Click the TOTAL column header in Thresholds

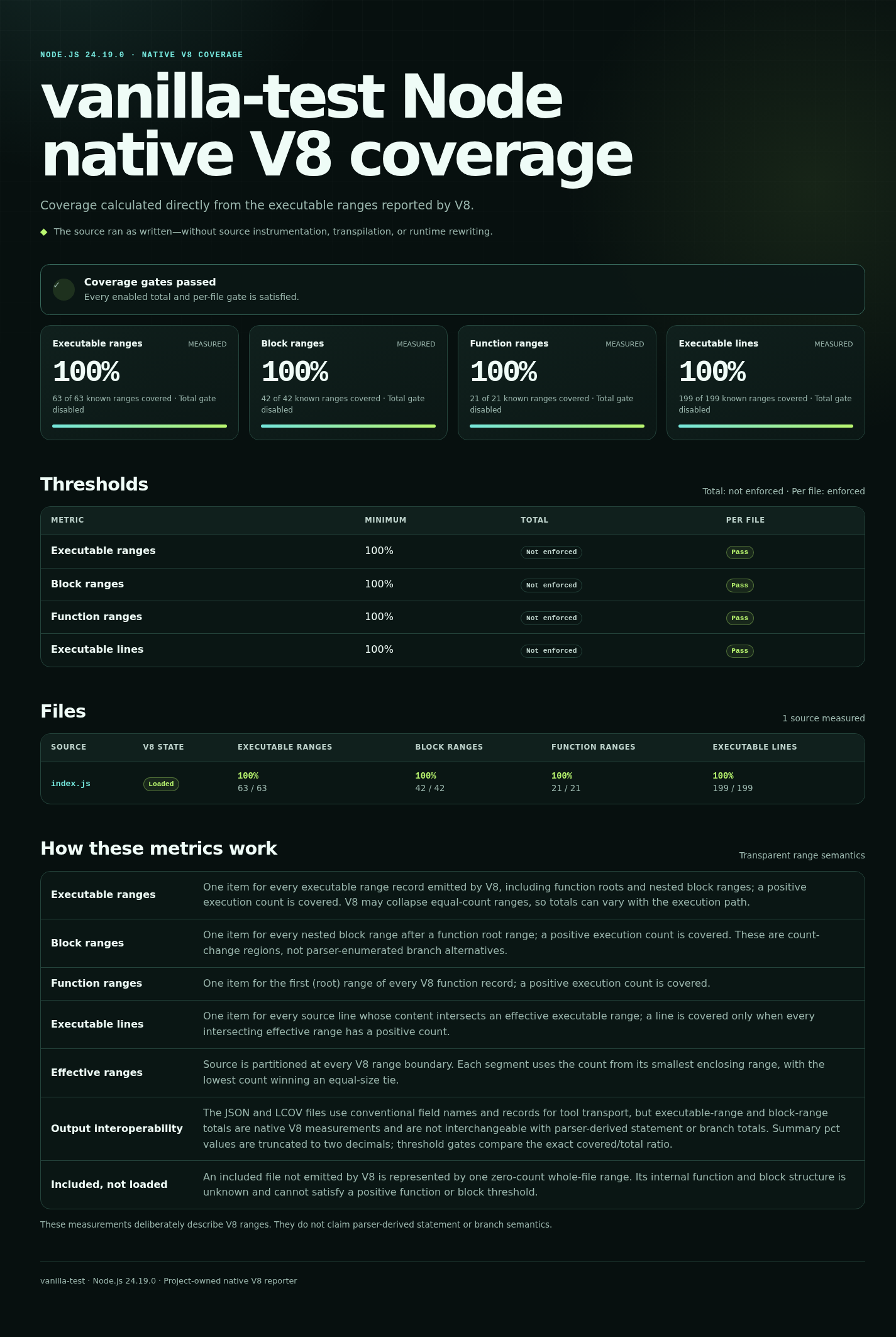pos(534,520)
